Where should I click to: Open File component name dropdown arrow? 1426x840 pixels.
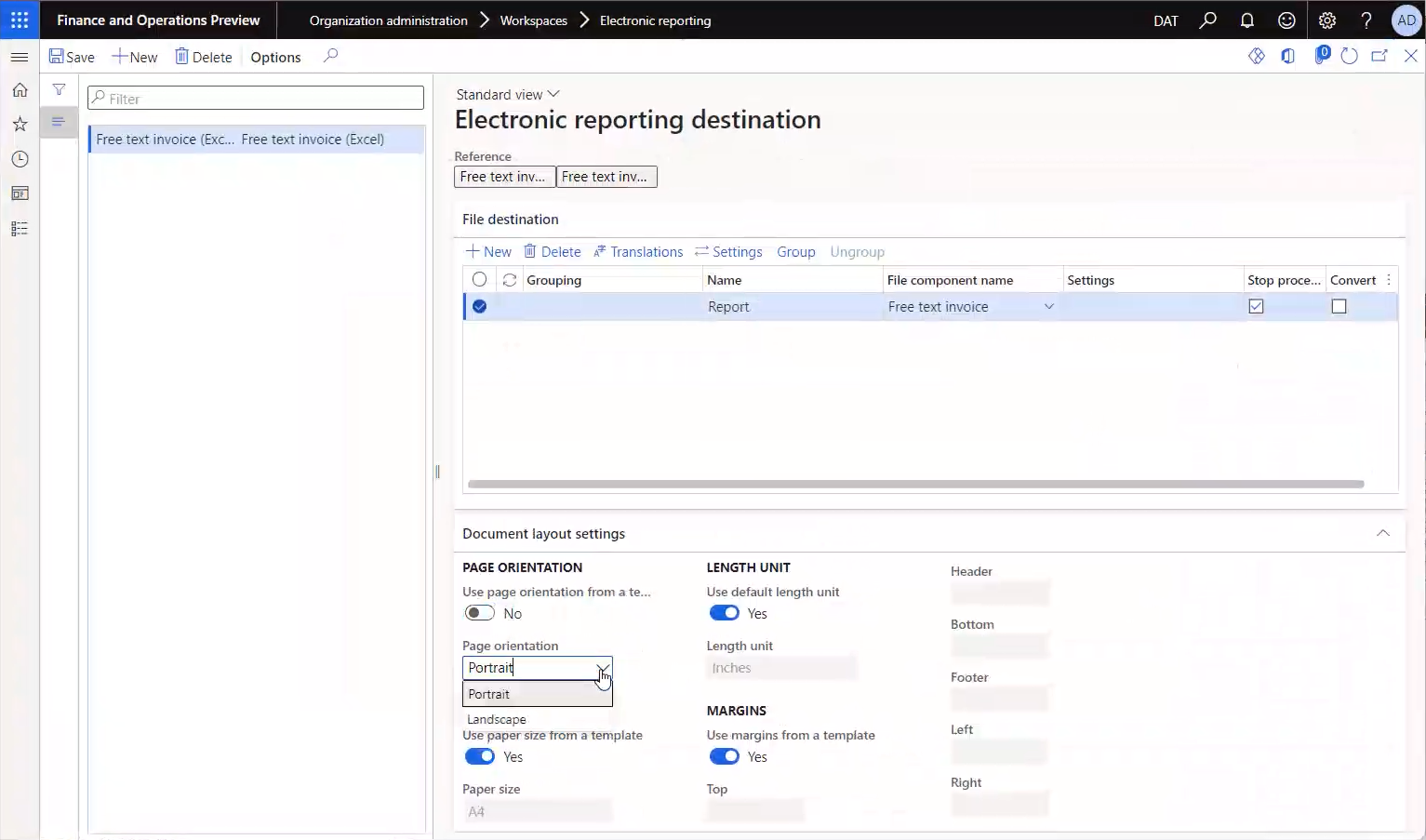[x=1048, y=307]
